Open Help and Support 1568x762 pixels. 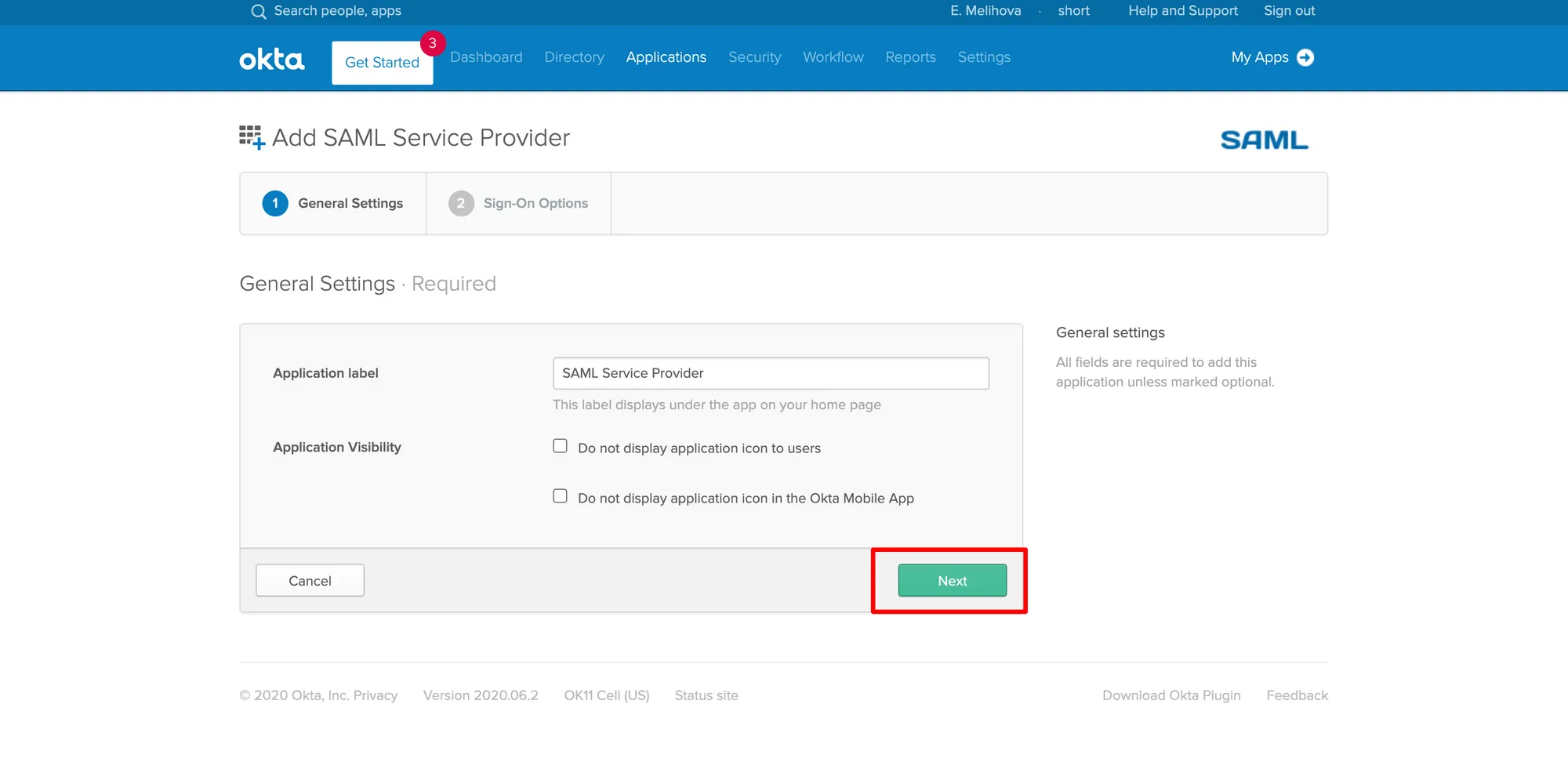click(1183, 11)
